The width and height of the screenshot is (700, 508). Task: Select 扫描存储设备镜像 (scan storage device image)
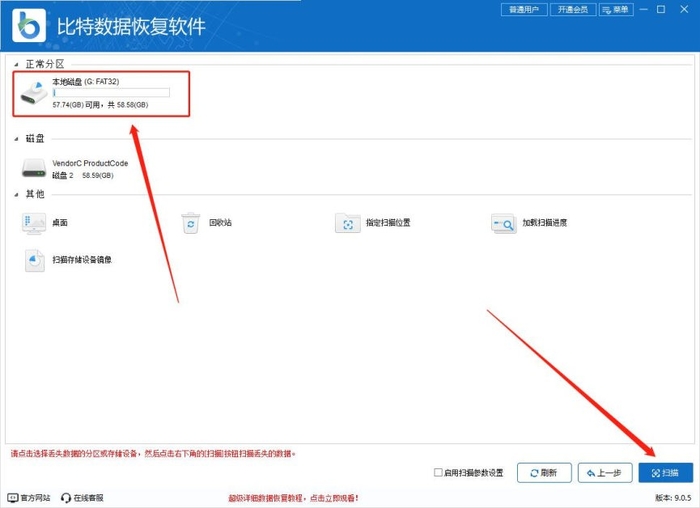point(35,260)
